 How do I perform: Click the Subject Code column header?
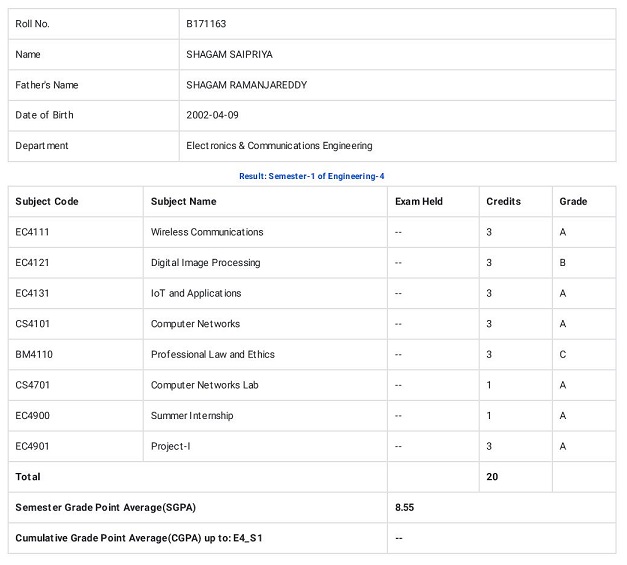pos(47,202)
